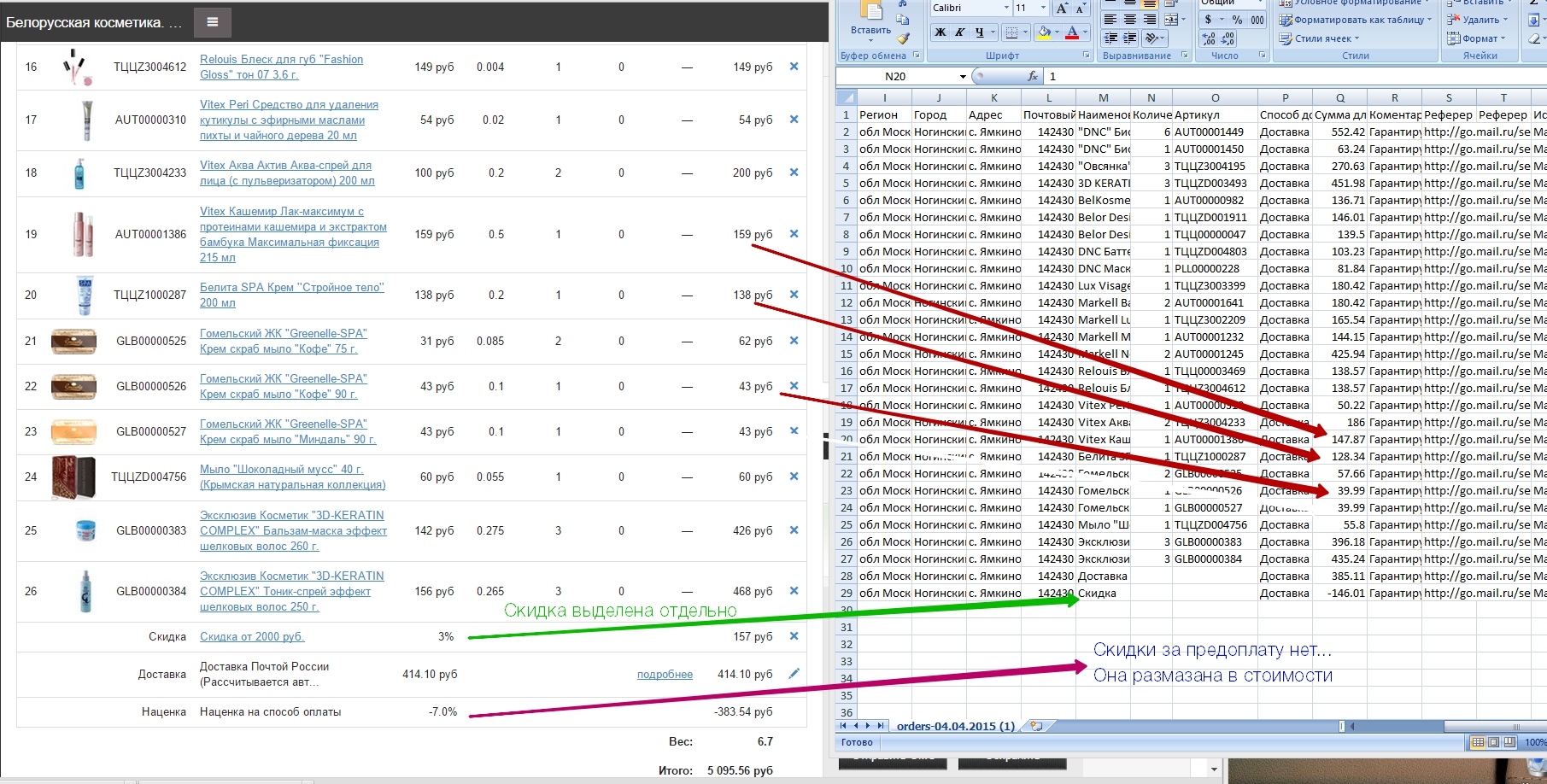This screenshot has height=784, width=1547.
Task: Open the Name Box dropdown arrow
Action: [963, 77]
